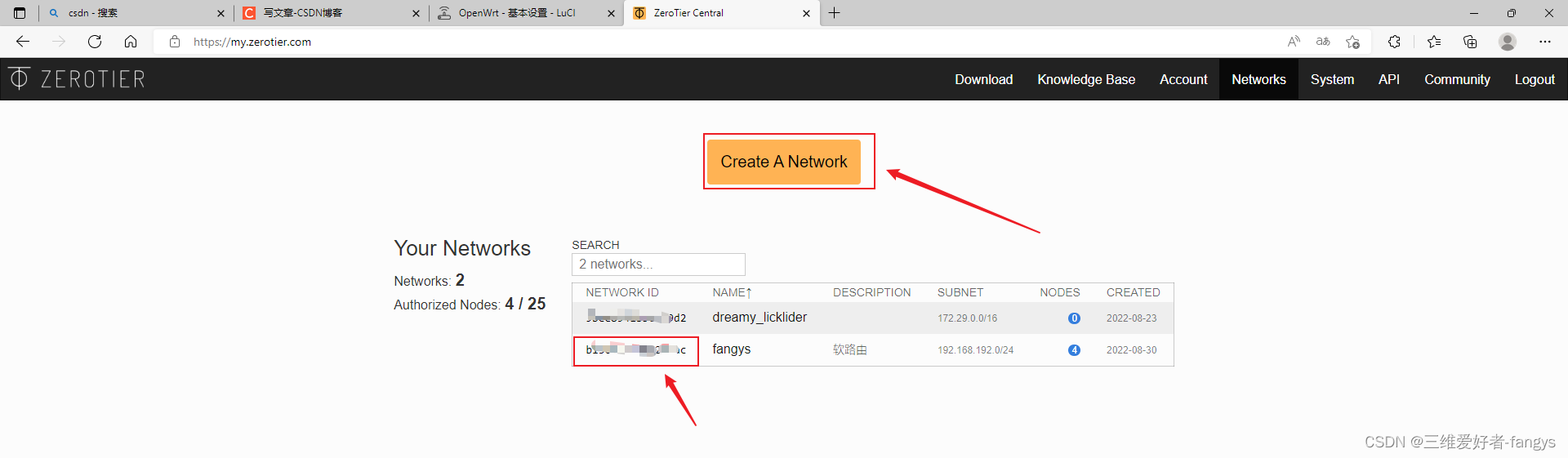Open the tab actions menu icon
This screenshot has height=458, width=1568.
[x=20, y=13]
